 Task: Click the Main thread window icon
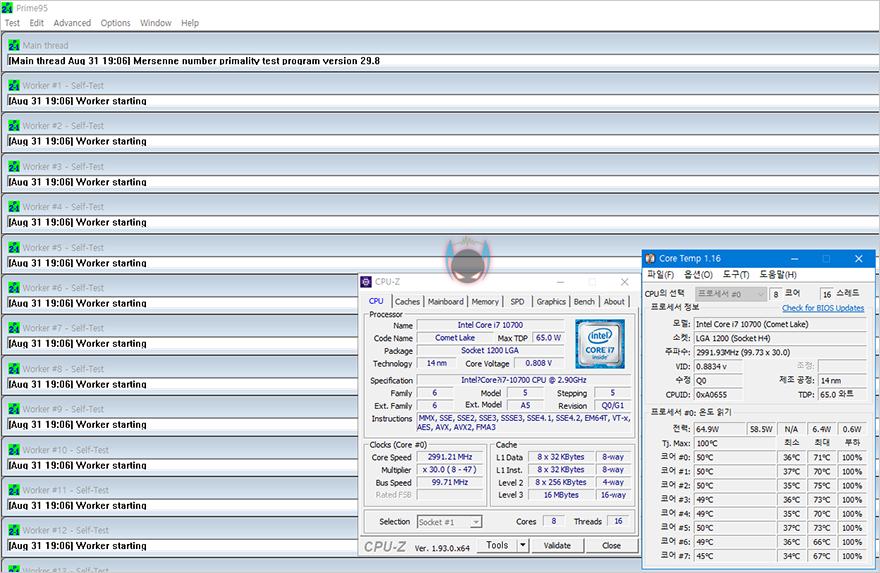pyautogui.click(x=14, y=45)
